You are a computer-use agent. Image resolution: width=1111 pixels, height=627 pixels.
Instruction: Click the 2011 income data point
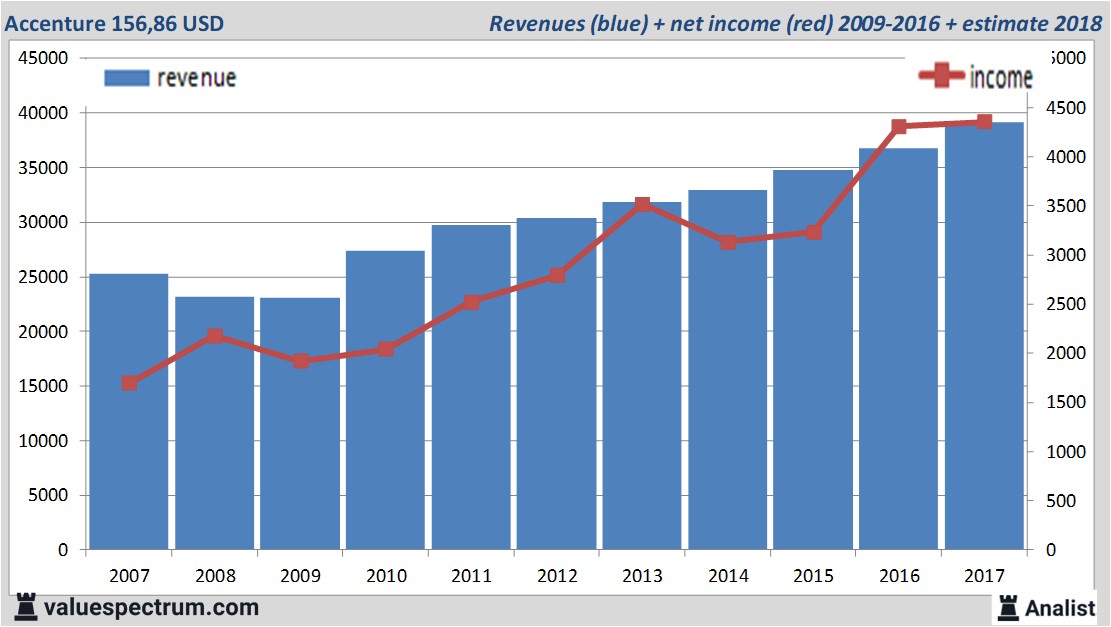tap(471, 302)
